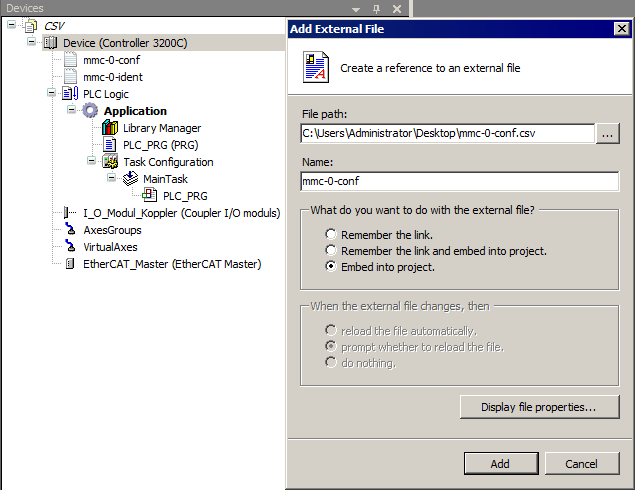Screen dimensions: 635x490
Task: Click the mmc-0-conf file icon
Action: (x=70, y=60)
